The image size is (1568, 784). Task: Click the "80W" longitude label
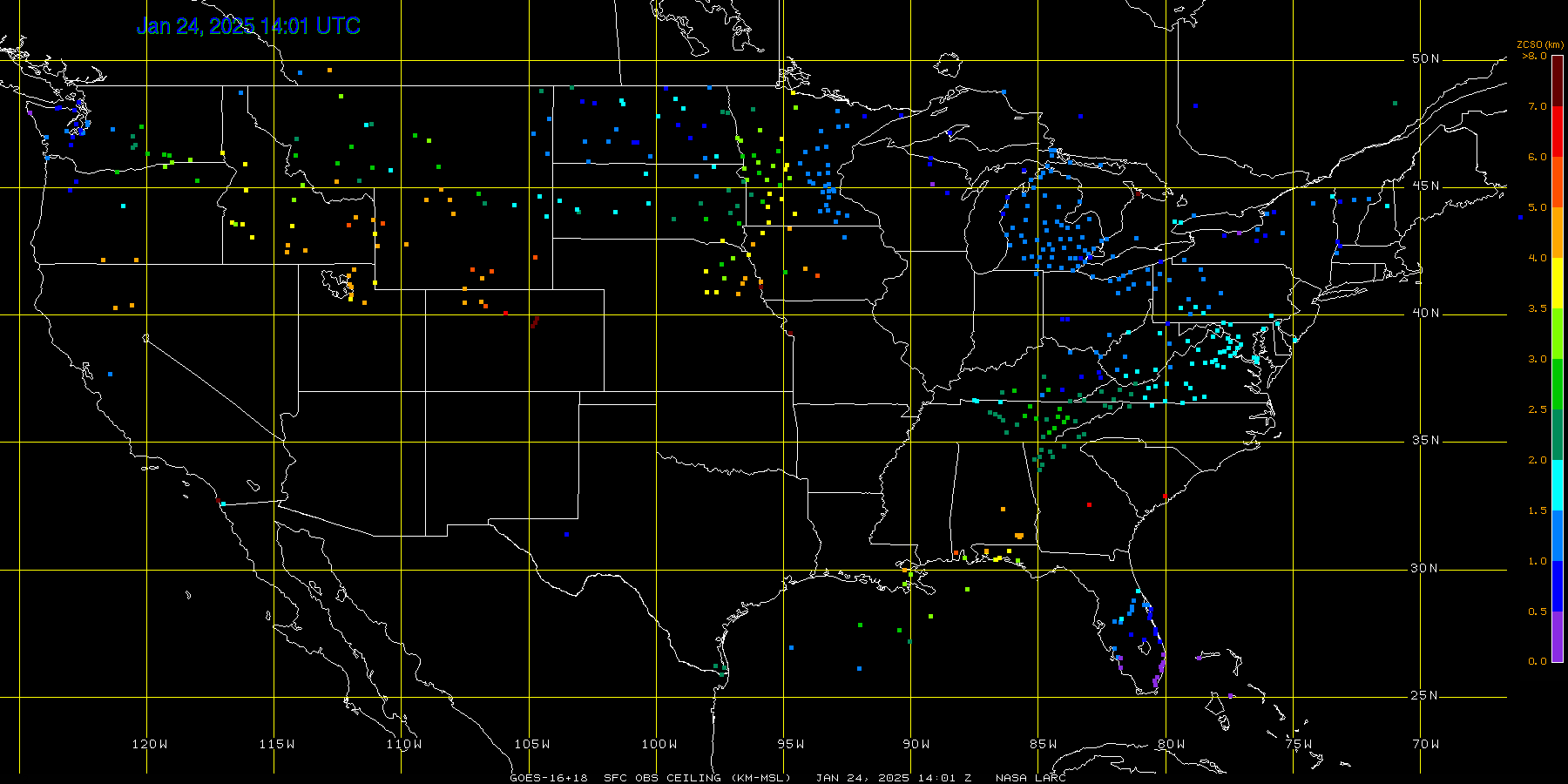pyautogui.click(x=1172, y=744)
